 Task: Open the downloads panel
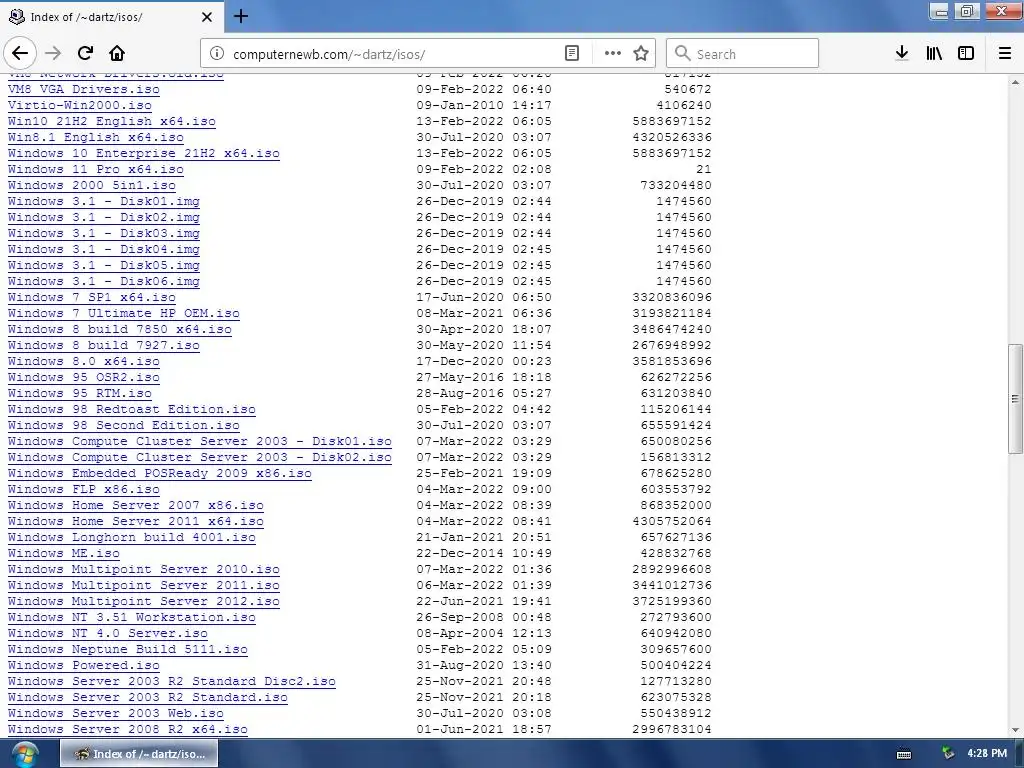[902, 53]
